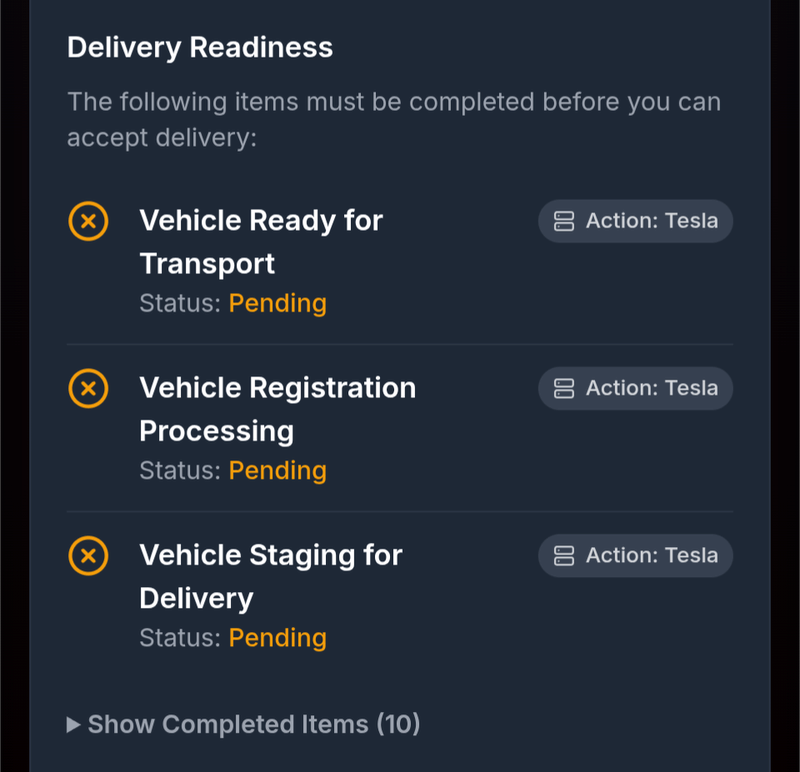Open the Vehicle Ready for Transport item title
Image resolution: width=800 pixels, height=772 pixels.
click(x=261, y=241)
